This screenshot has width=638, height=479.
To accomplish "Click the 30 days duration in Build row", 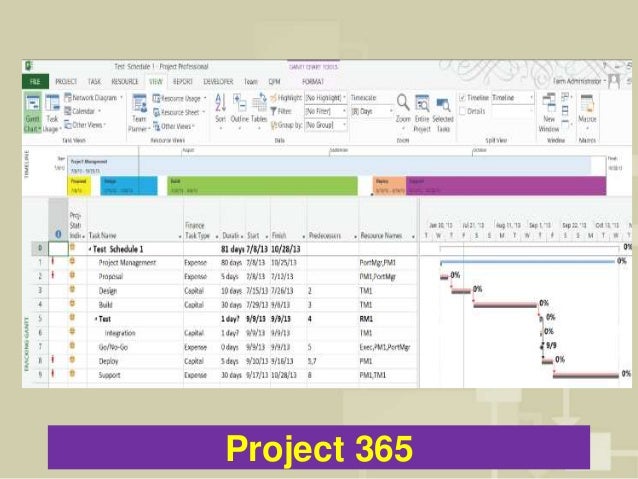I will [x=232, y=305].
